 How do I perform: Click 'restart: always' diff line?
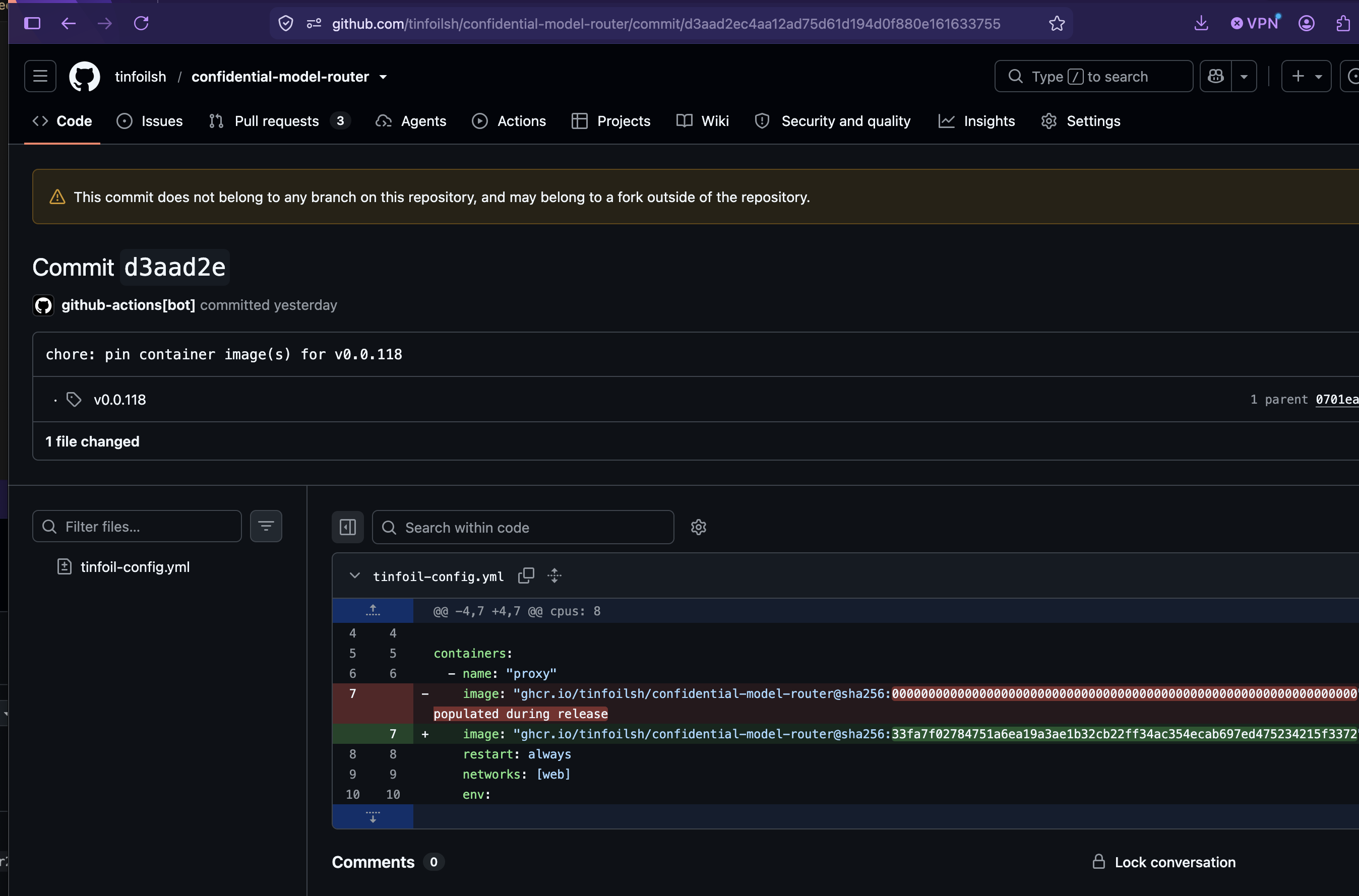point(517,754)
